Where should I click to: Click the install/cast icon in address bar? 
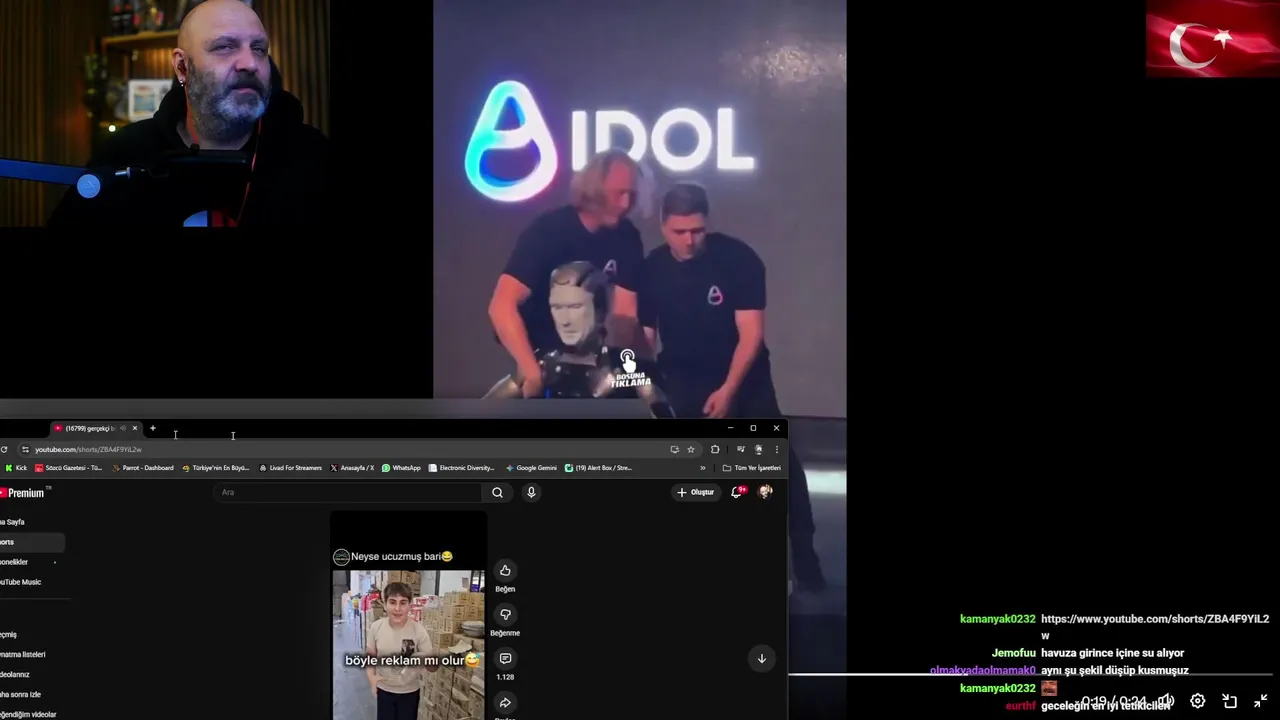click(x=674, y=449)
